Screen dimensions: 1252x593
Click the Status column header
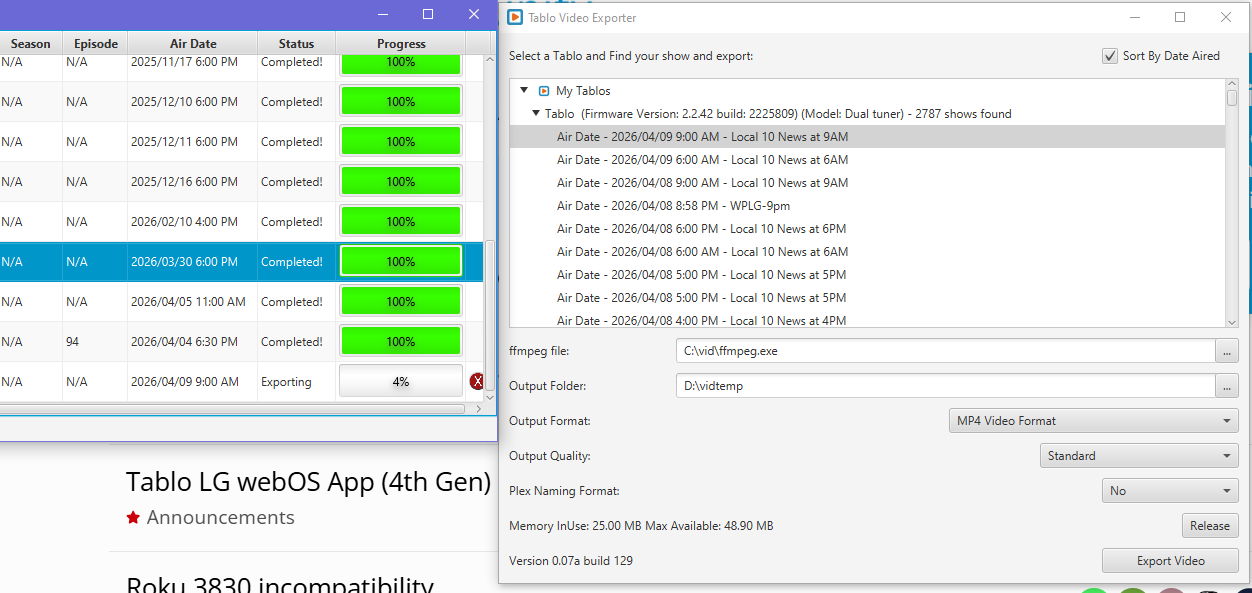pyautogui.click(x=296, y=44)
